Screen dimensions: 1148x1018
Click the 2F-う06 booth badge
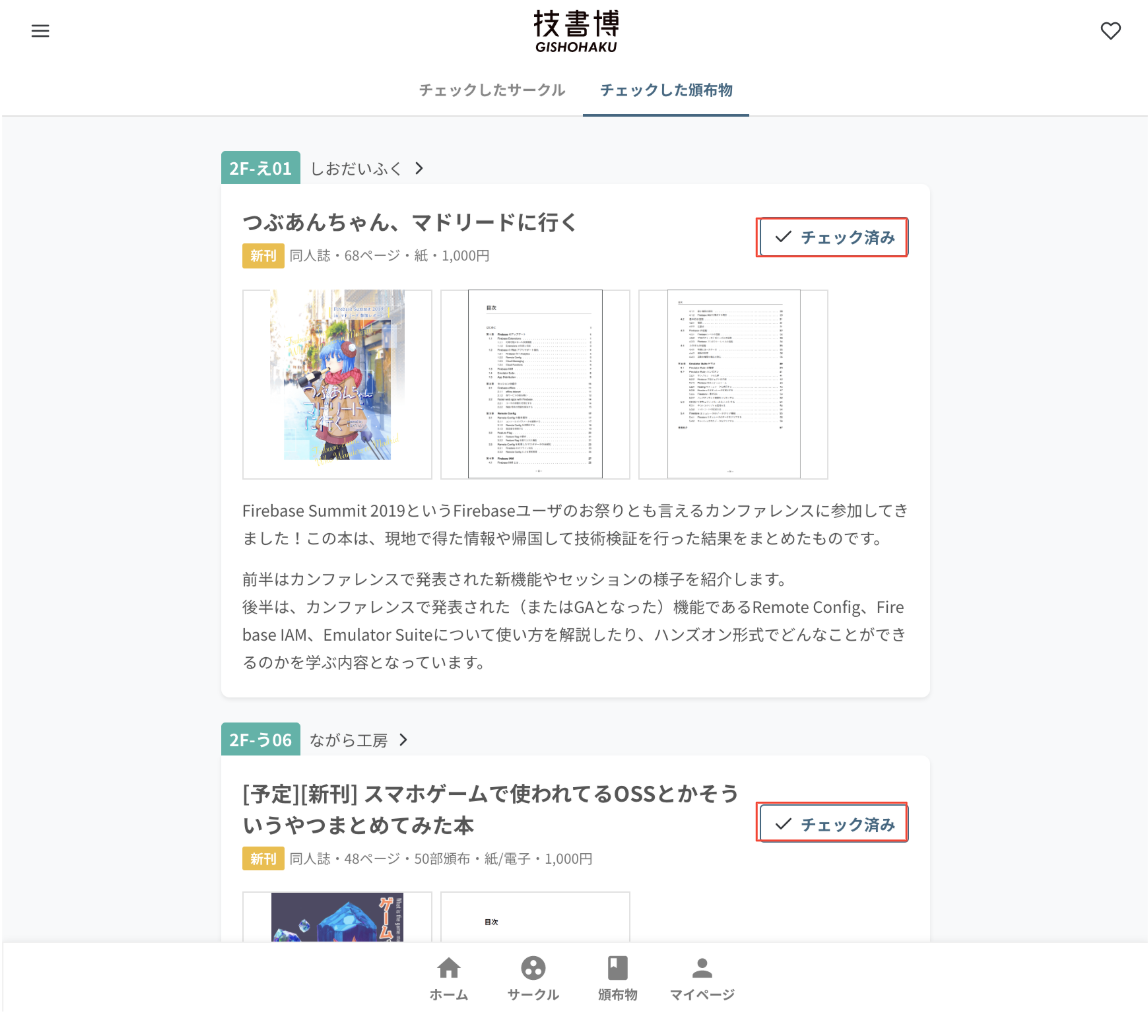[x=261, y=740]
